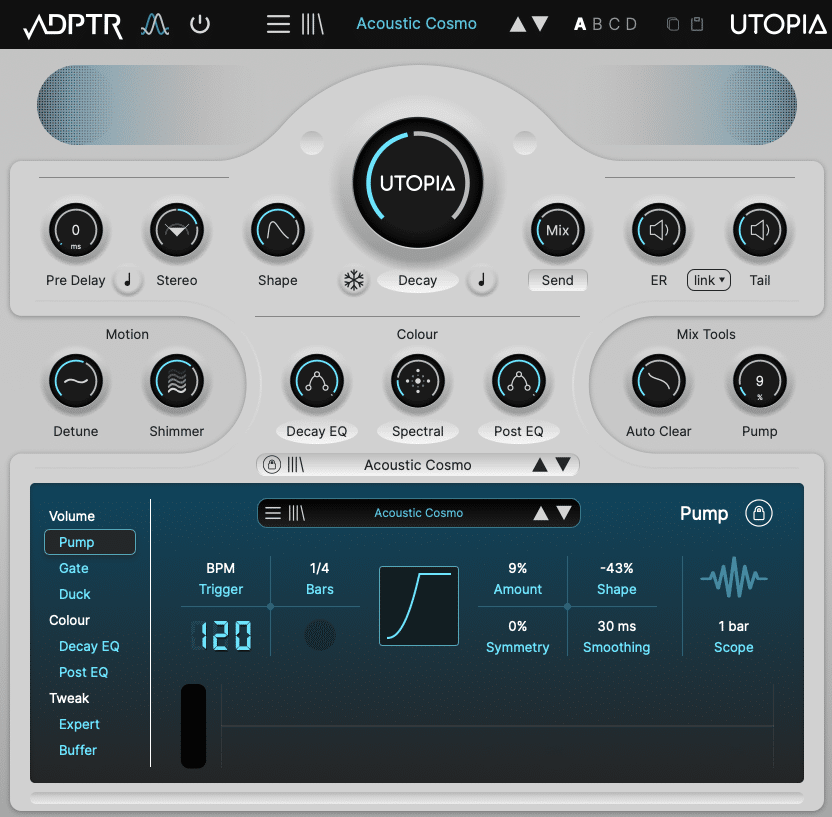
Task: Toggle the snowflake freeze button
Action: click(354, 280)
